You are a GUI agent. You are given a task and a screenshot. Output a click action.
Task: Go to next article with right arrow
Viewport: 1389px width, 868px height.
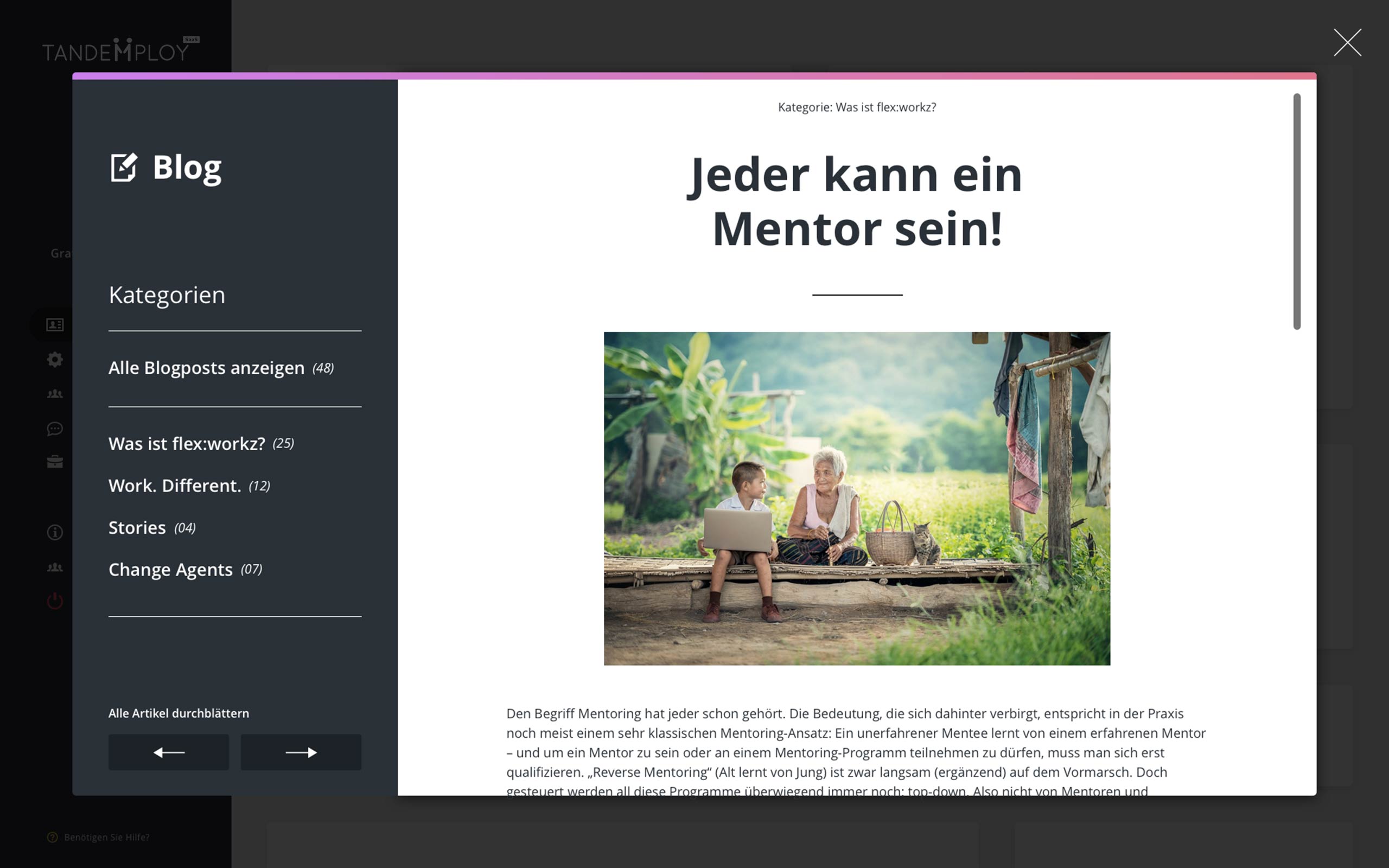click(x=301, y=752)
